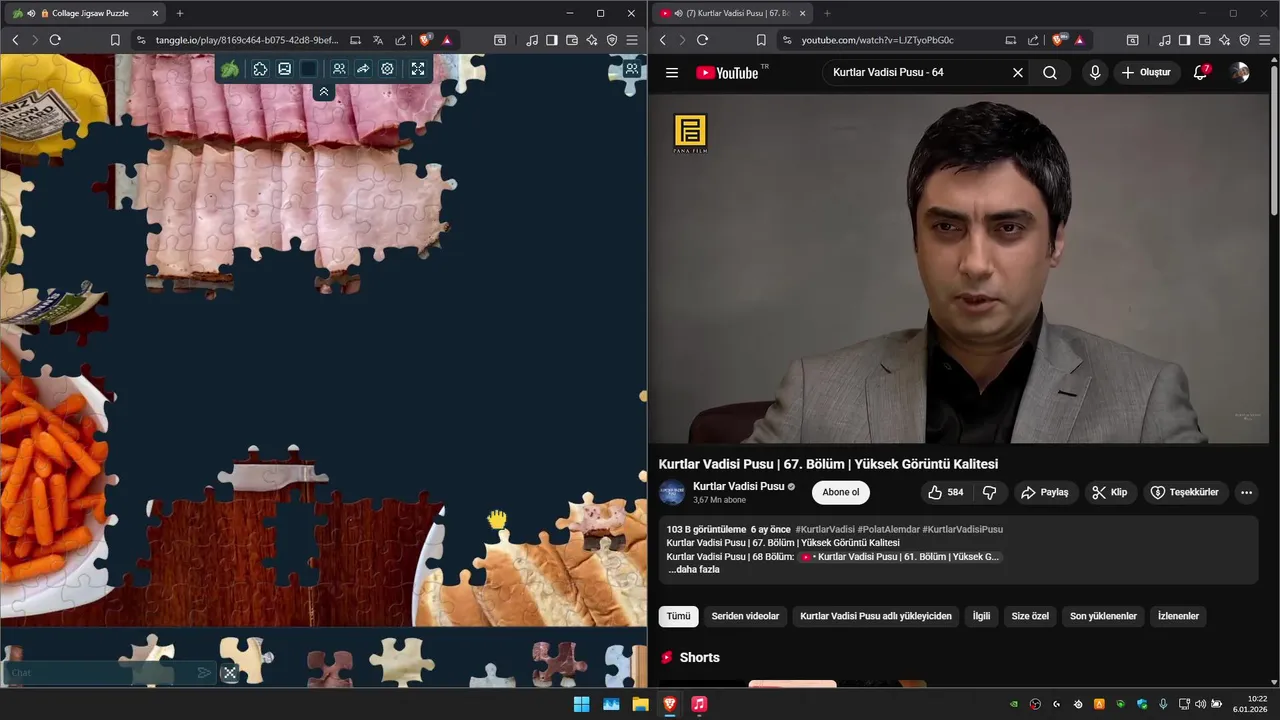Click the Abone ol subscribe button

click(841, 492)
